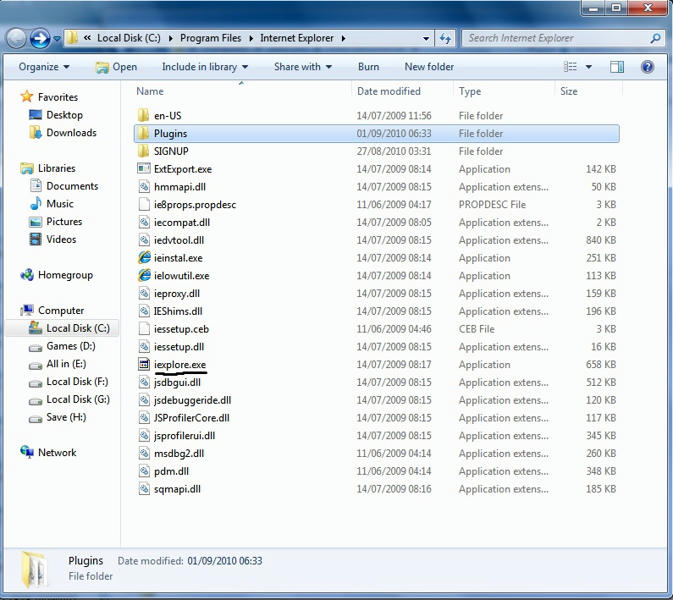The width and height of the screenshot is (673, 600).
Task: Open the Organize menu
Action: [44, 67]
